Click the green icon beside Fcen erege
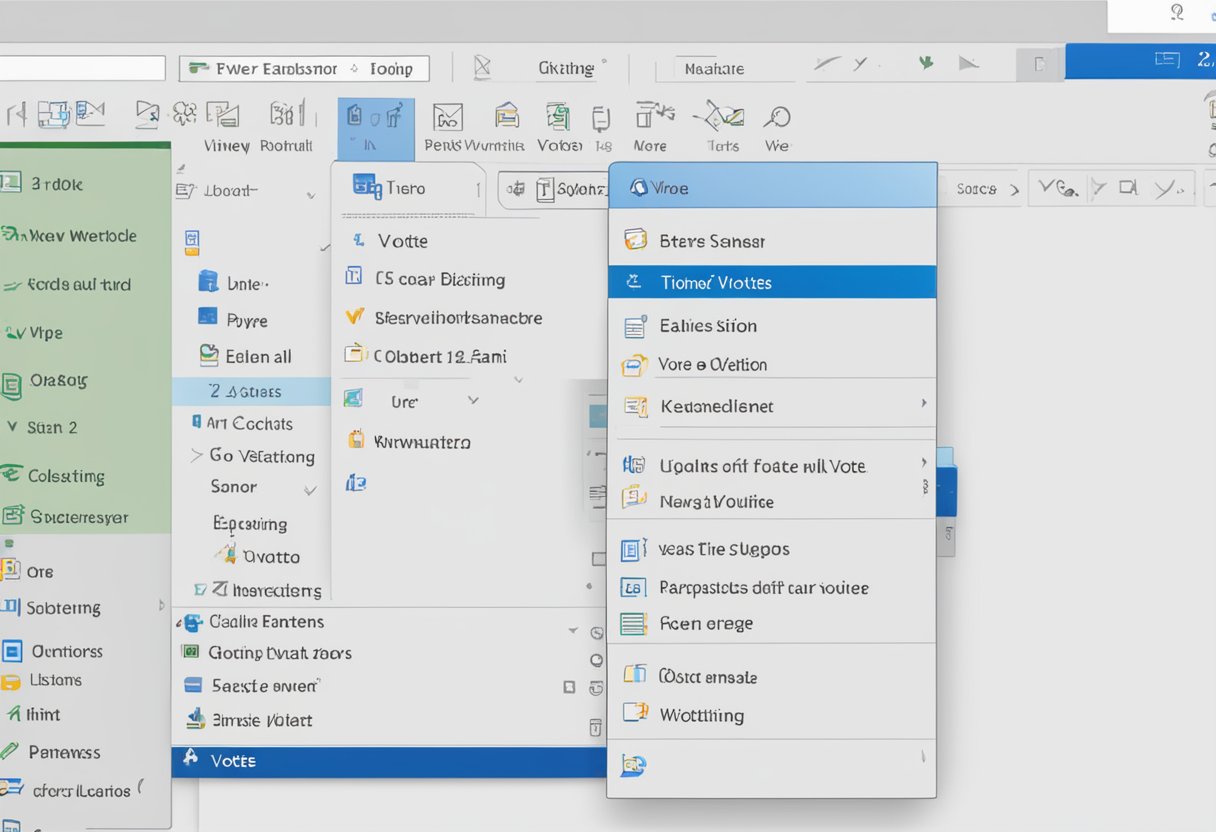This screenshot has width=1216, height=832. [x=633, y=624]
